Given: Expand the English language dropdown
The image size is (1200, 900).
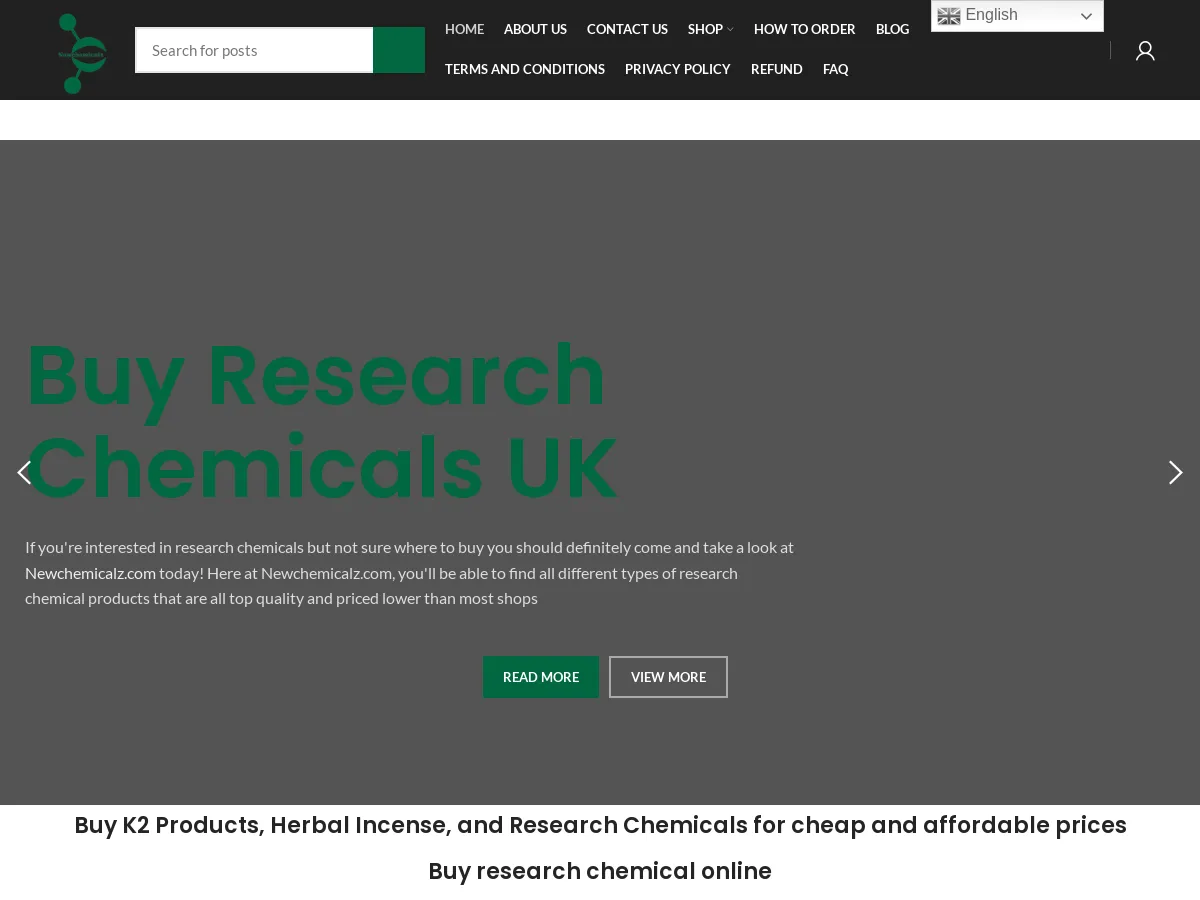Looking at the screenshot, I should tap(1017, 15).
